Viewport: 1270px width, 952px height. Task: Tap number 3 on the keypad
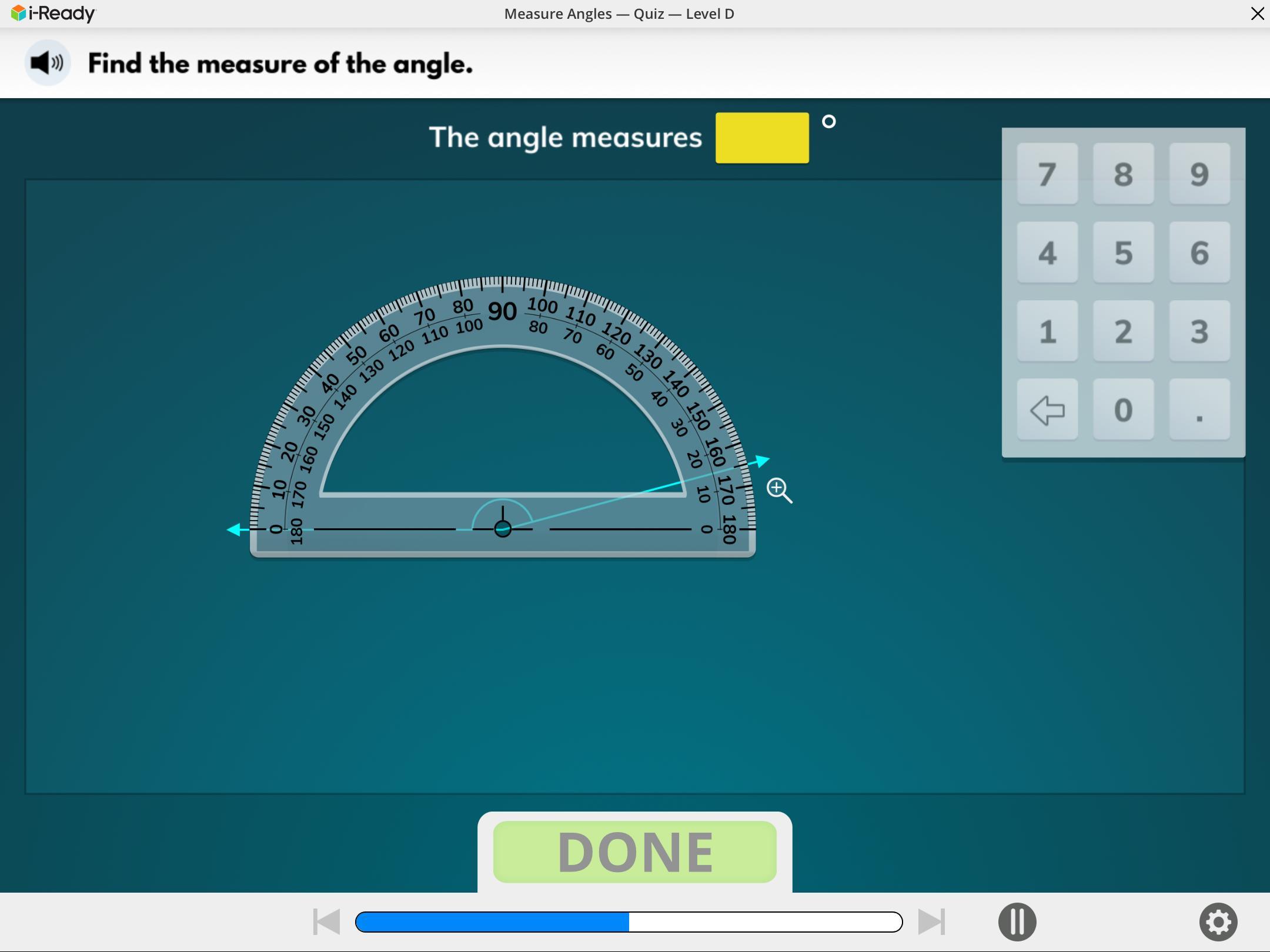(1199, 331)
